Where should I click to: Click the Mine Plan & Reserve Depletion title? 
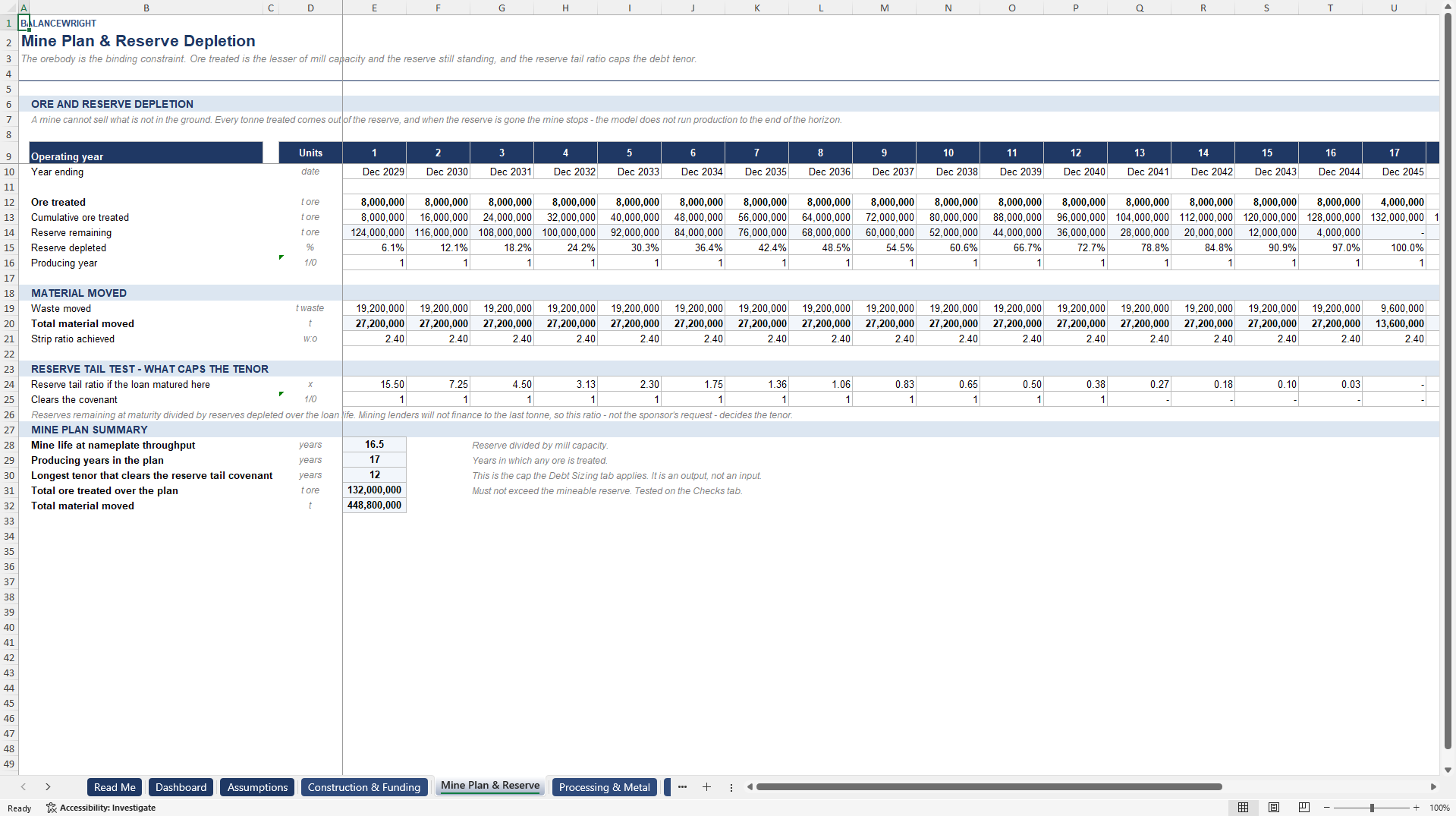[138, 41]
